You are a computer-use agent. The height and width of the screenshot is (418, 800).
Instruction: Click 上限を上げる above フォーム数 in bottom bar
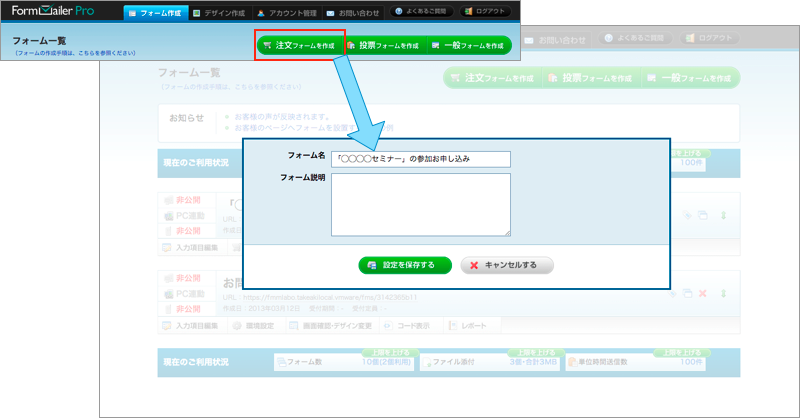pos(390,353)
